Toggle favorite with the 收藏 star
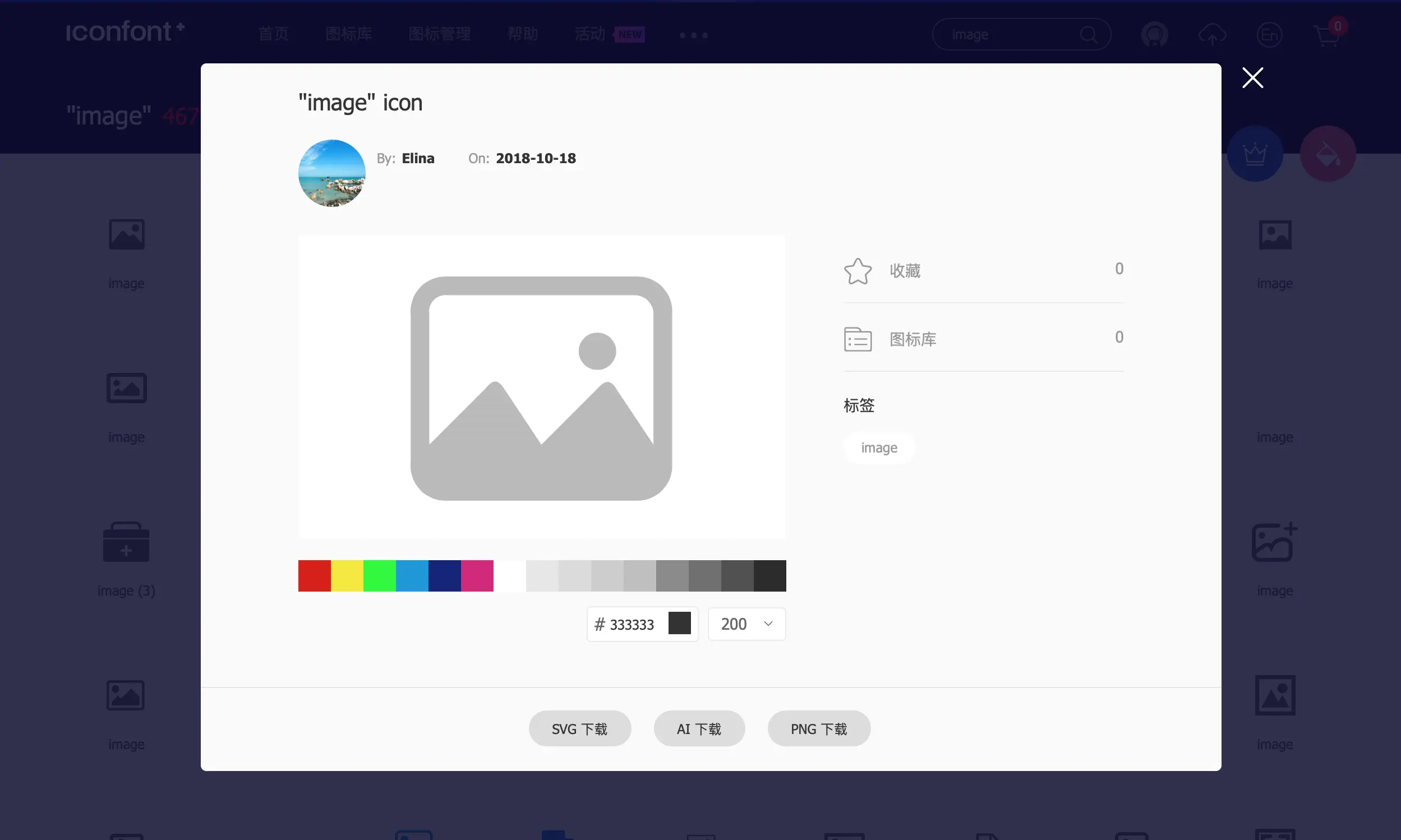 click(x=857, y=271)
